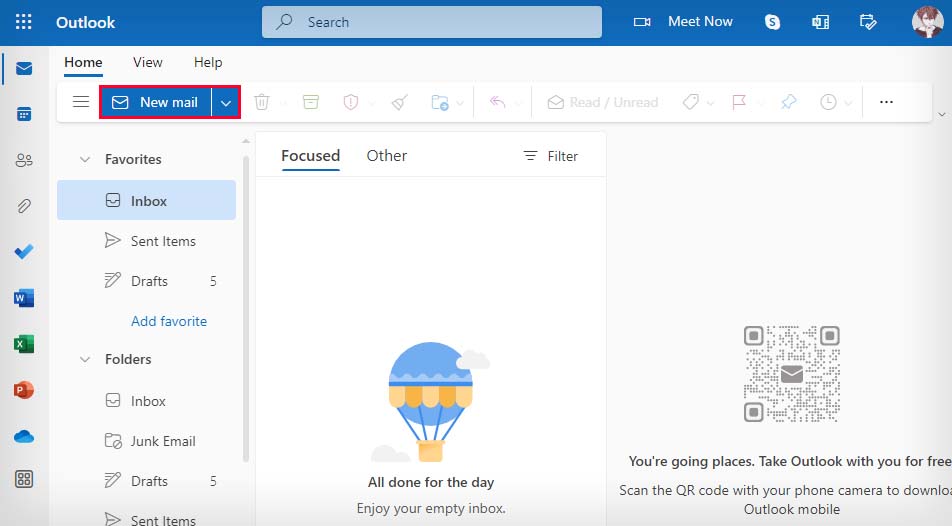Open Inbox under Folders
This screenshot has height=526, width=952.
click(x=146, y=401)
